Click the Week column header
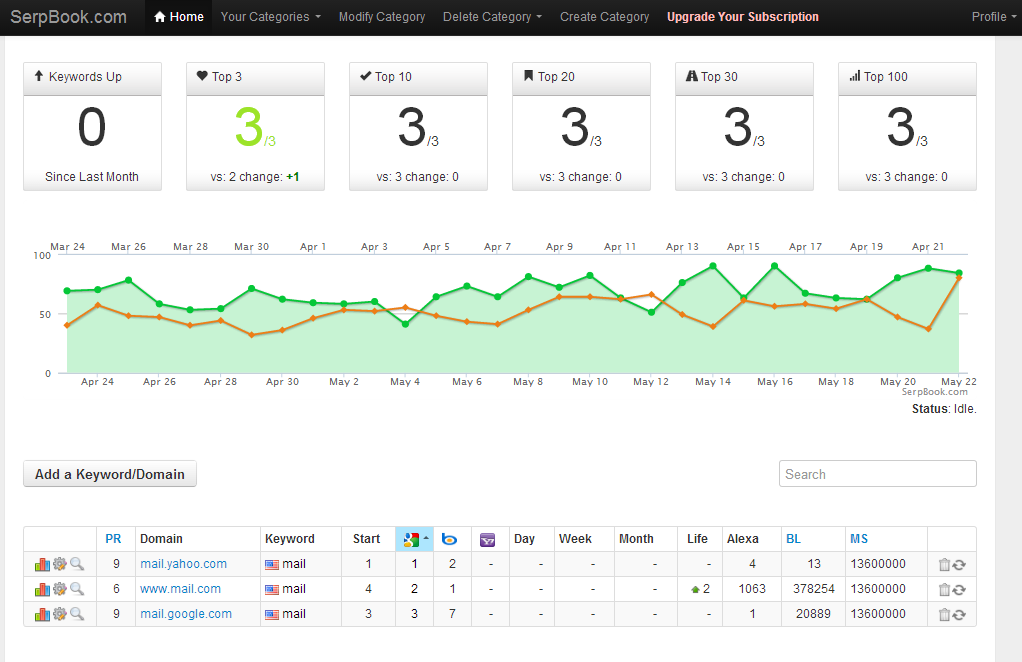Viewport: 1022px width, 662px height. [x=575, y=539]
